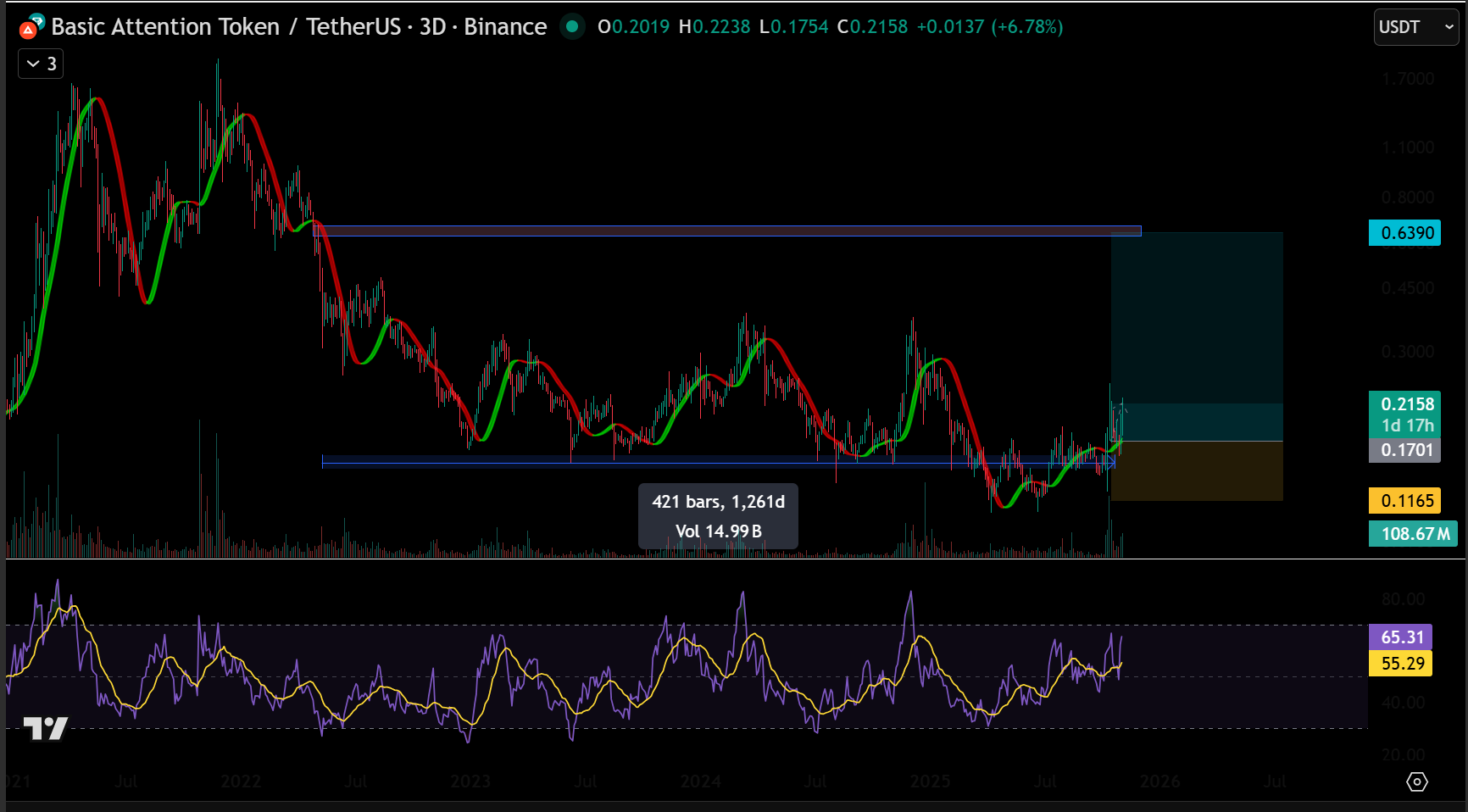Click the green market status indicator dot
This screenshot has width=1468, height=812.
pos(572,27)
